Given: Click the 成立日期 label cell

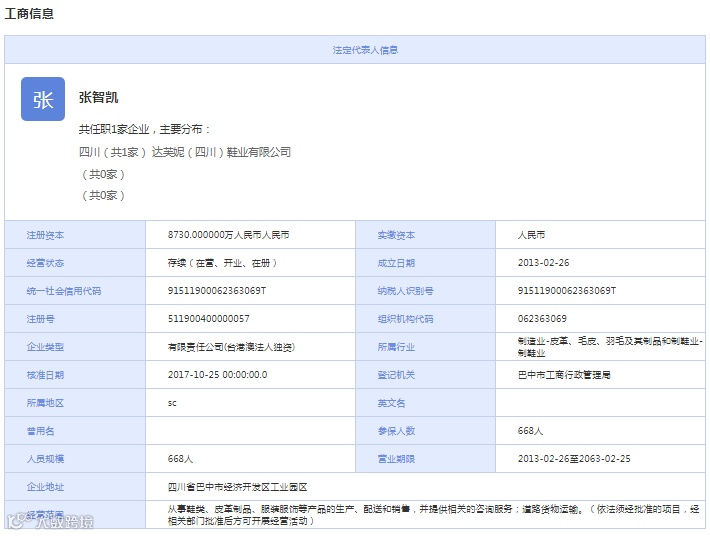Looking at the screenshot, I should [x=426, y=263].
